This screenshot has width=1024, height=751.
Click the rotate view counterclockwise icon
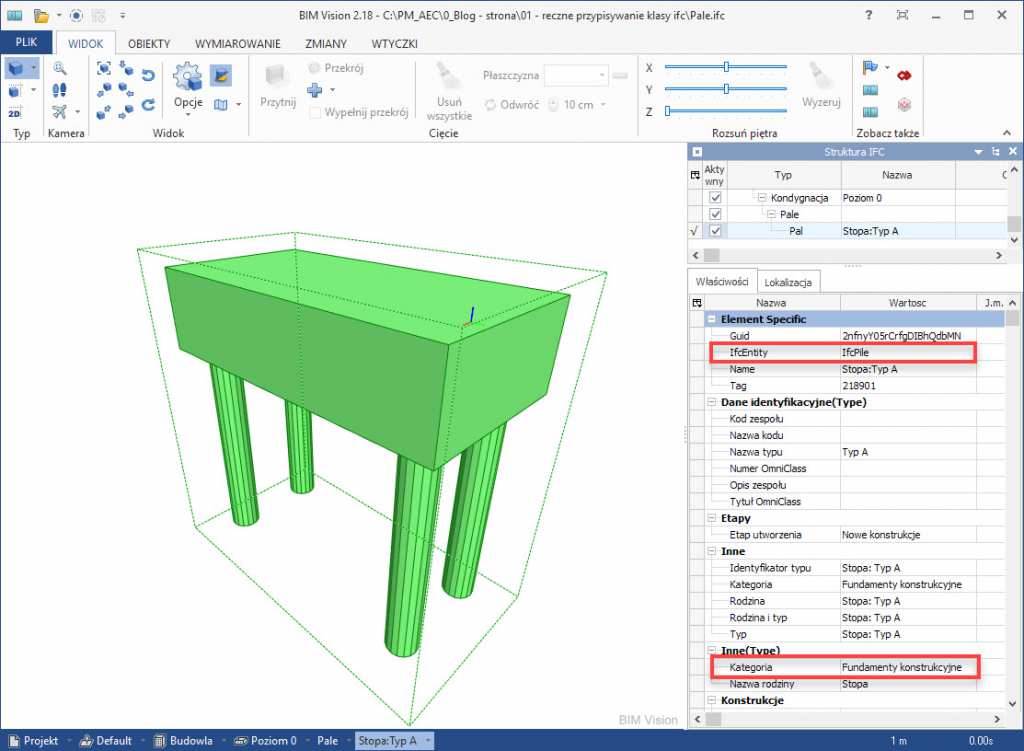coord(148,74)
